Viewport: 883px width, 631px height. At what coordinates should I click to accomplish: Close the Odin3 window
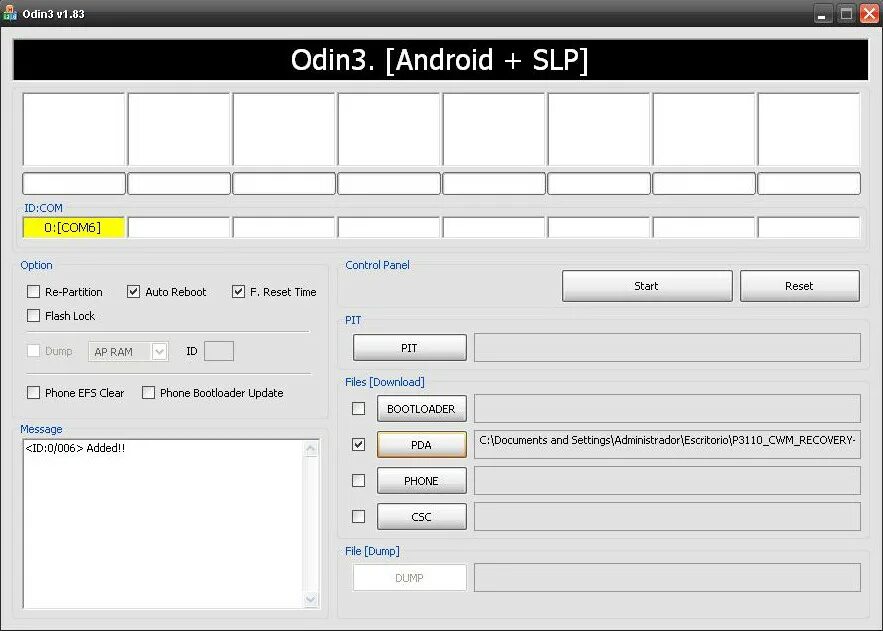click(x=869, y=14)
